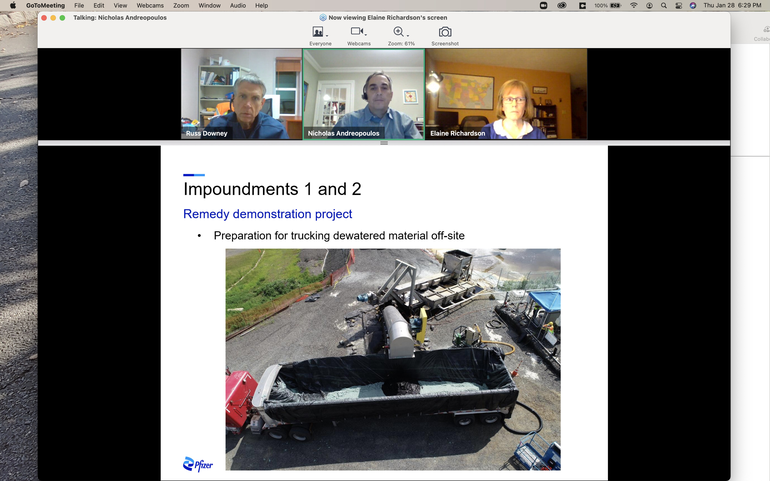The height and width of the screenshot is (481, 770).
Task: Open Control Center in the menu bar
Action: click(x=677, y=5)
